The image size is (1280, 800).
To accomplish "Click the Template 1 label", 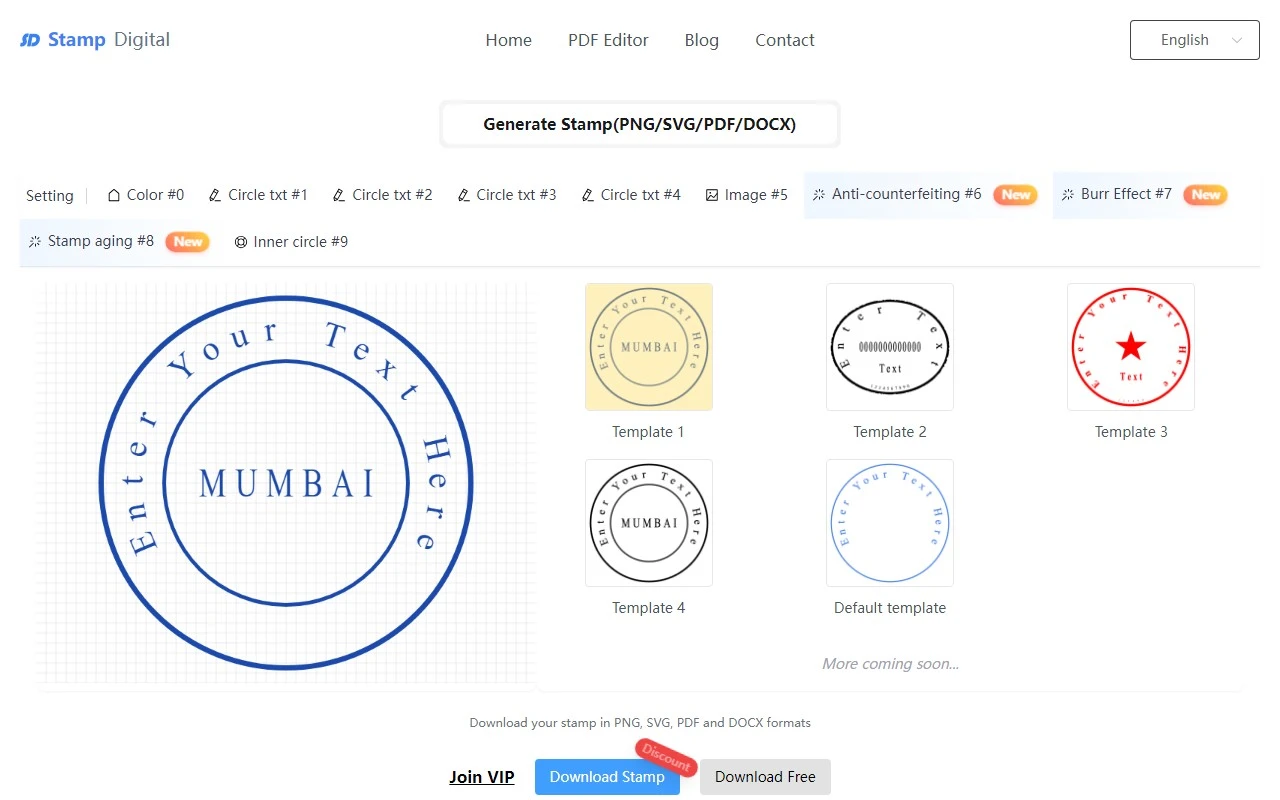I will click(648, 432).
